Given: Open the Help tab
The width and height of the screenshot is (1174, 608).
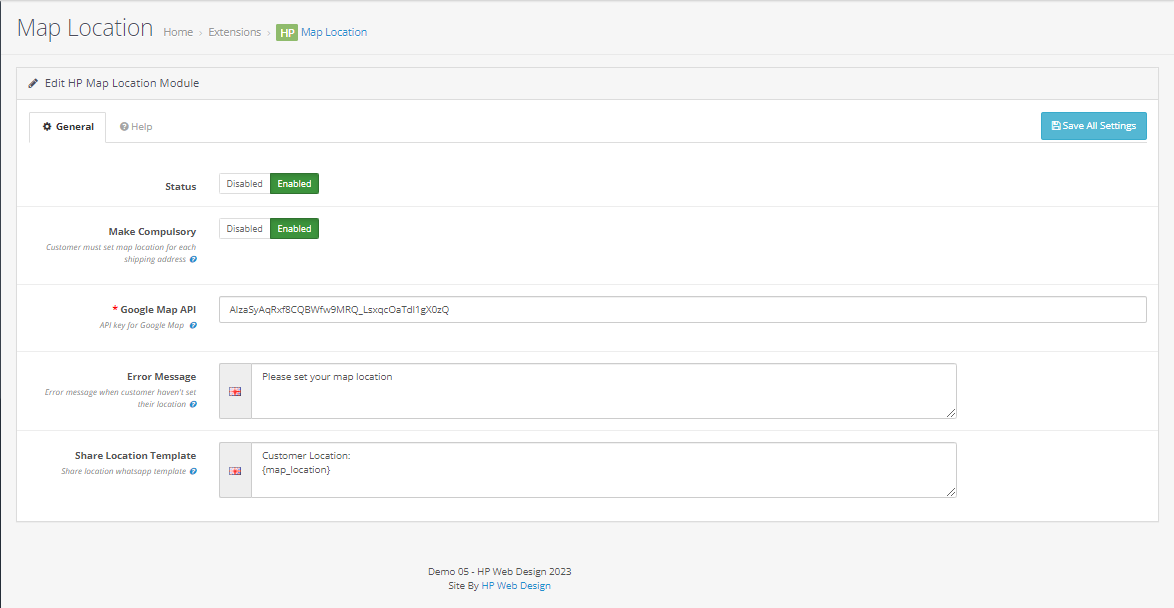Looking at the screenshot, I should coord(136,127).
